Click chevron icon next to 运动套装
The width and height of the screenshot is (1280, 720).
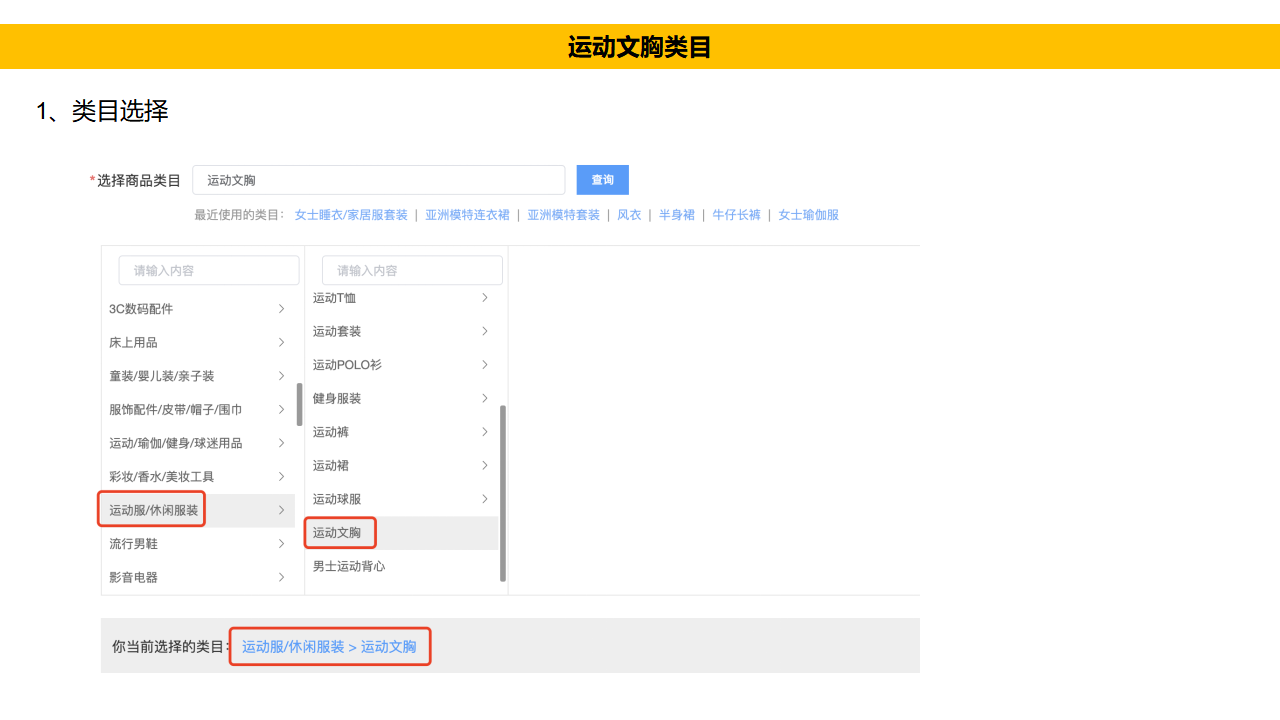485,331
